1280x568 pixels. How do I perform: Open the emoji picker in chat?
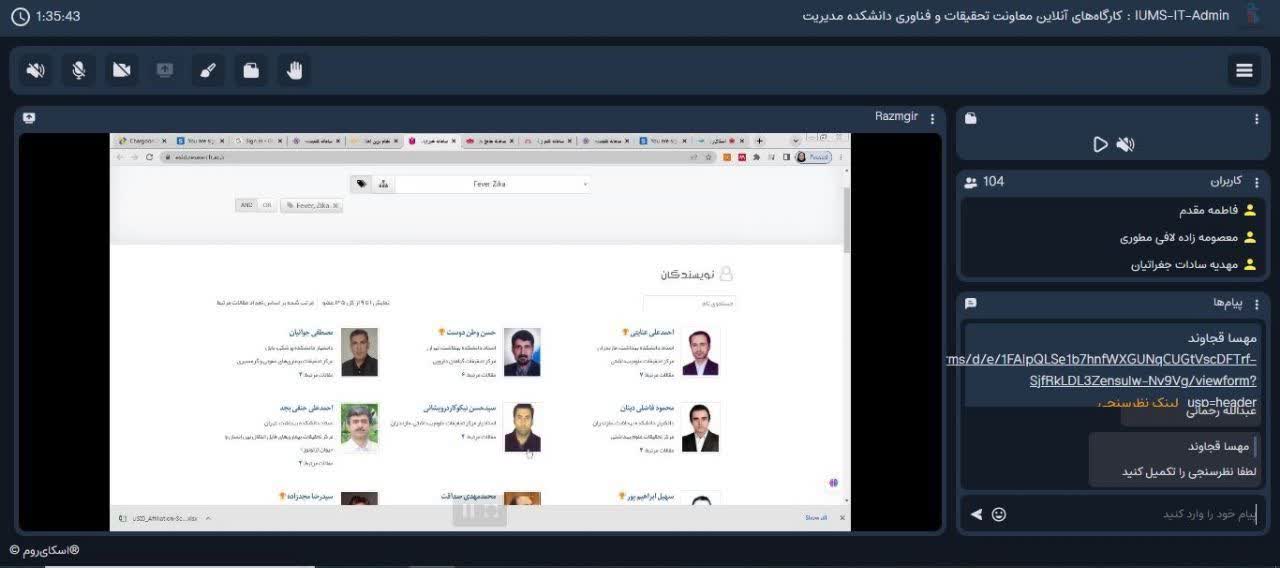(x=998, y=514)
